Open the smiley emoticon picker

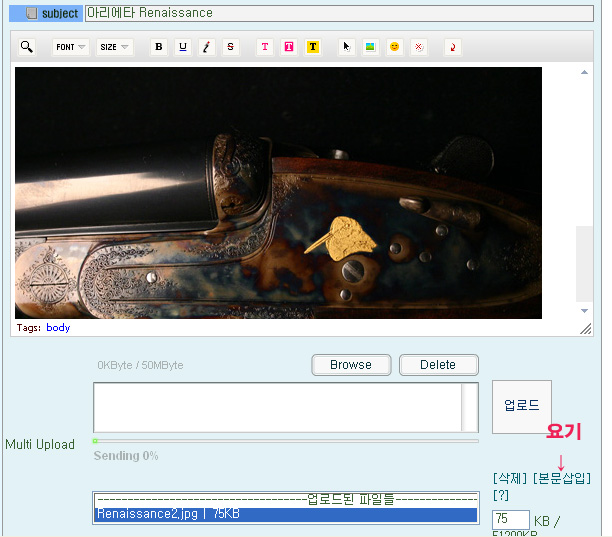pos(394,47)
